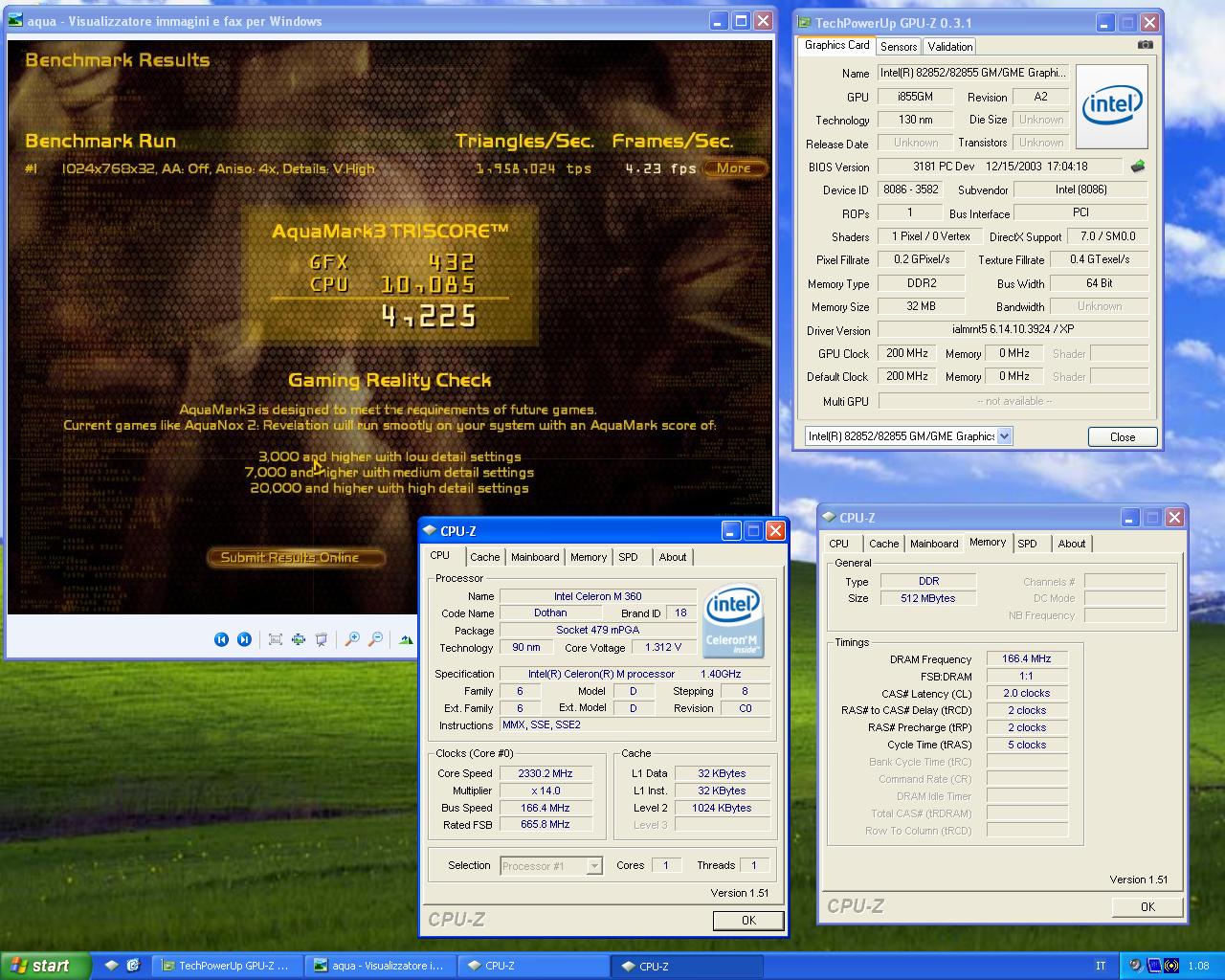Open Processor #1 selection dropdown in CPU-Z
Screen dimensions: 1225x980
tap(594, 866)
